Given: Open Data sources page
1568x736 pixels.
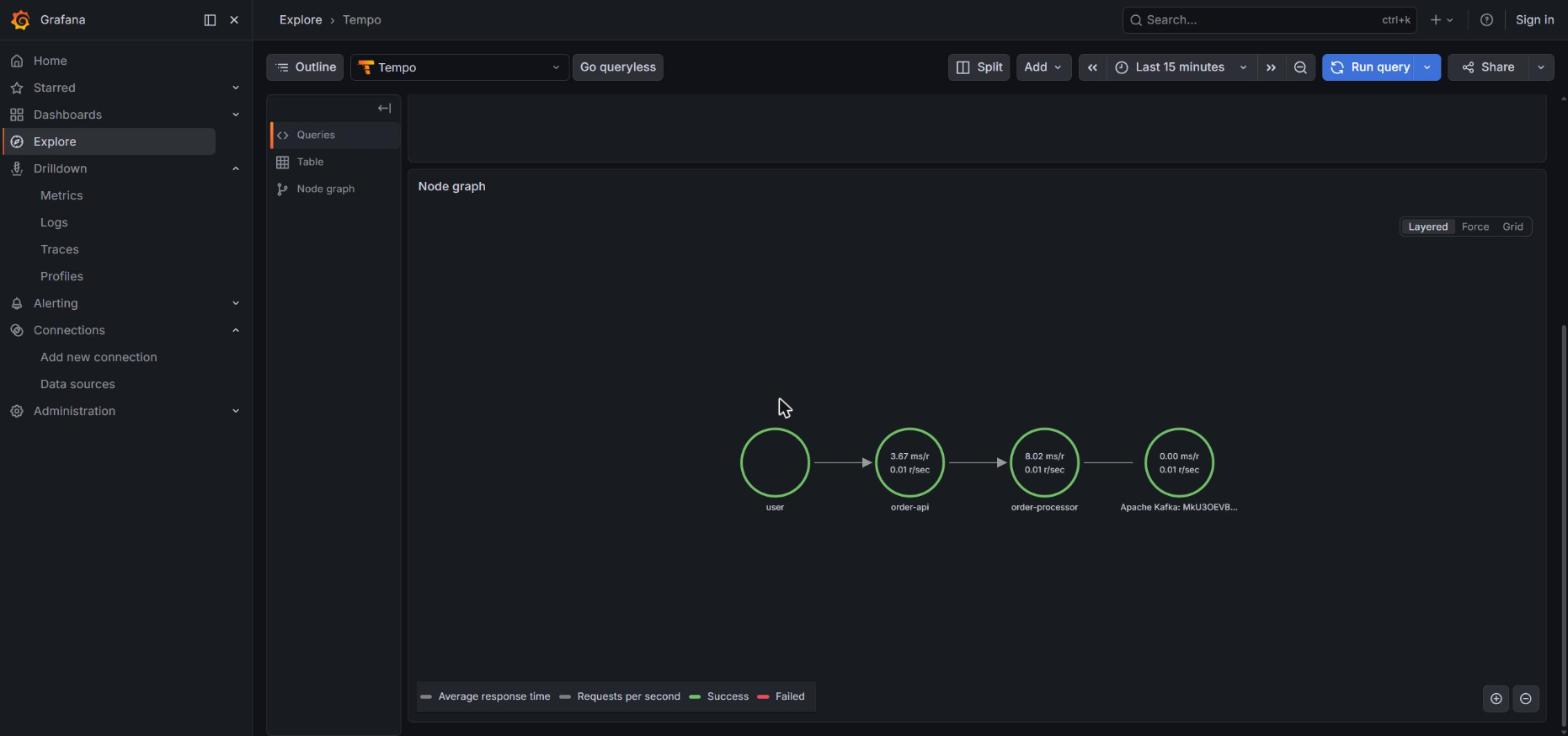Looking at the screenshot, I should coord(77,385).
